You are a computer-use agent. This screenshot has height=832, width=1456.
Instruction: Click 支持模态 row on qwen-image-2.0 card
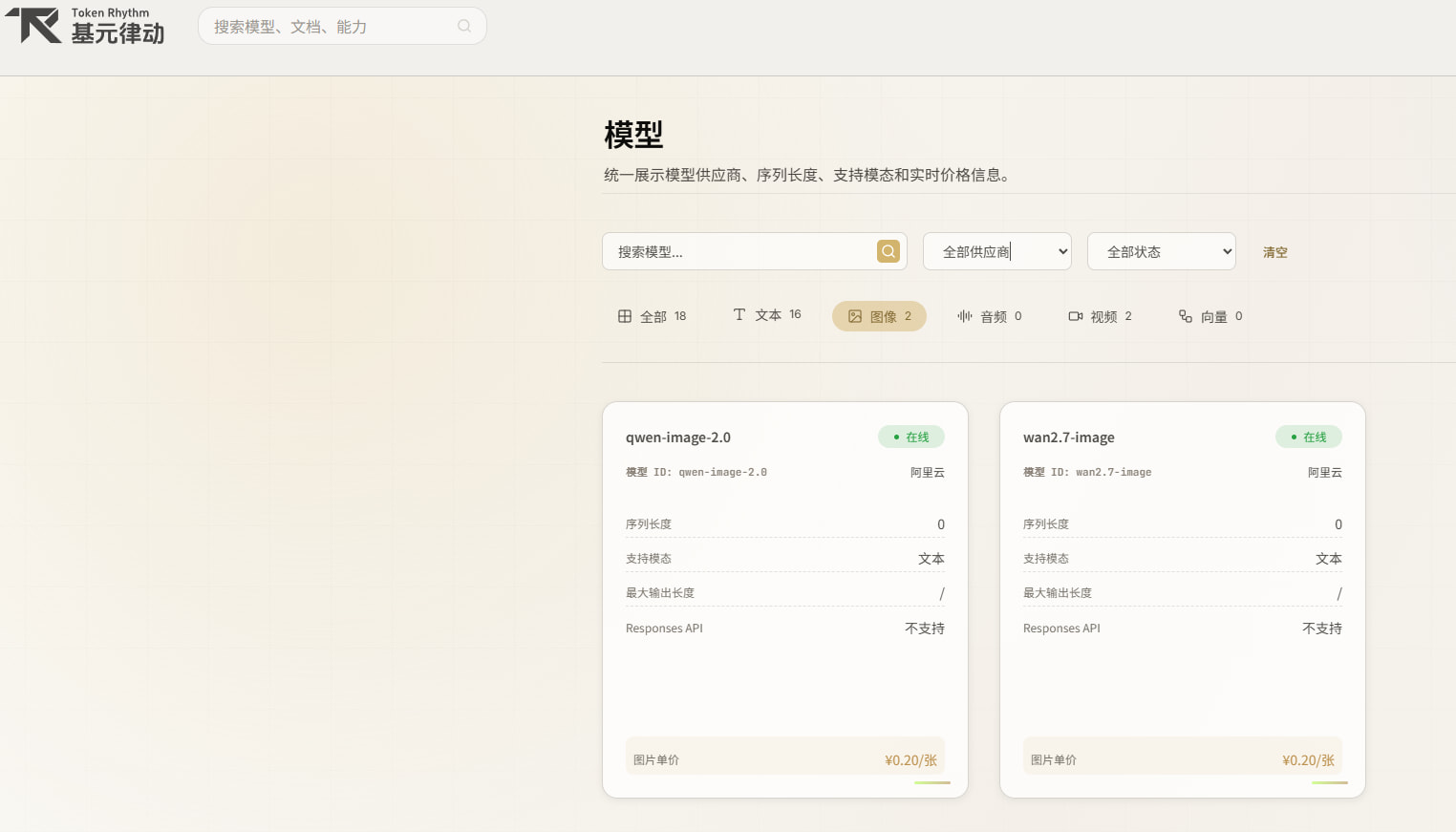(785, 558)
